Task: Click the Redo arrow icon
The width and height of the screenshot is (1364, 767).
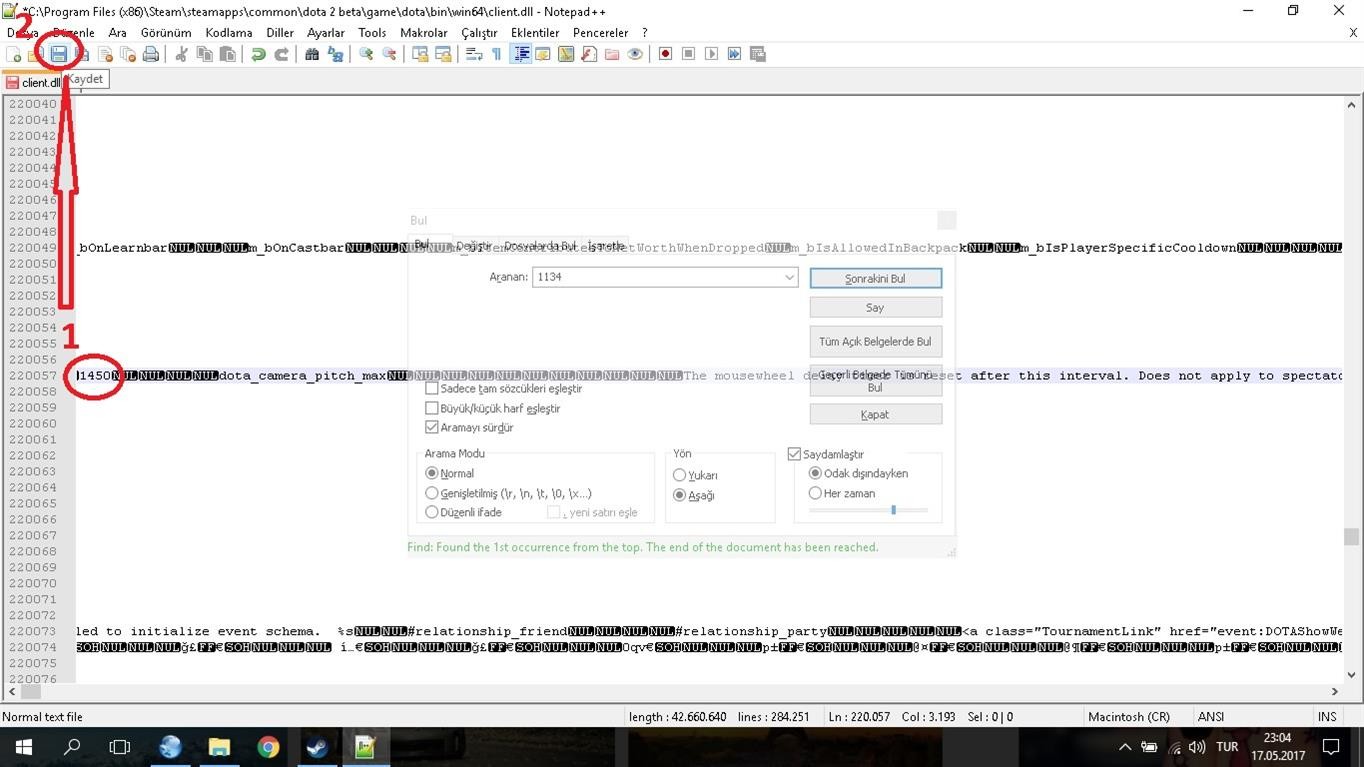Action: (x=281, y=54)
